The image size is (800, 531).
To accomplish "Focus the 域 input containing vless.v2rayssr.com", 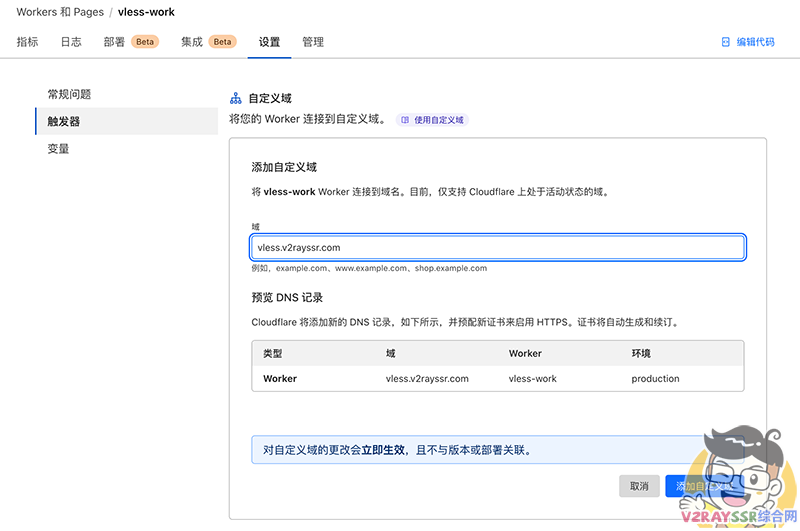I will coord(497,247).
